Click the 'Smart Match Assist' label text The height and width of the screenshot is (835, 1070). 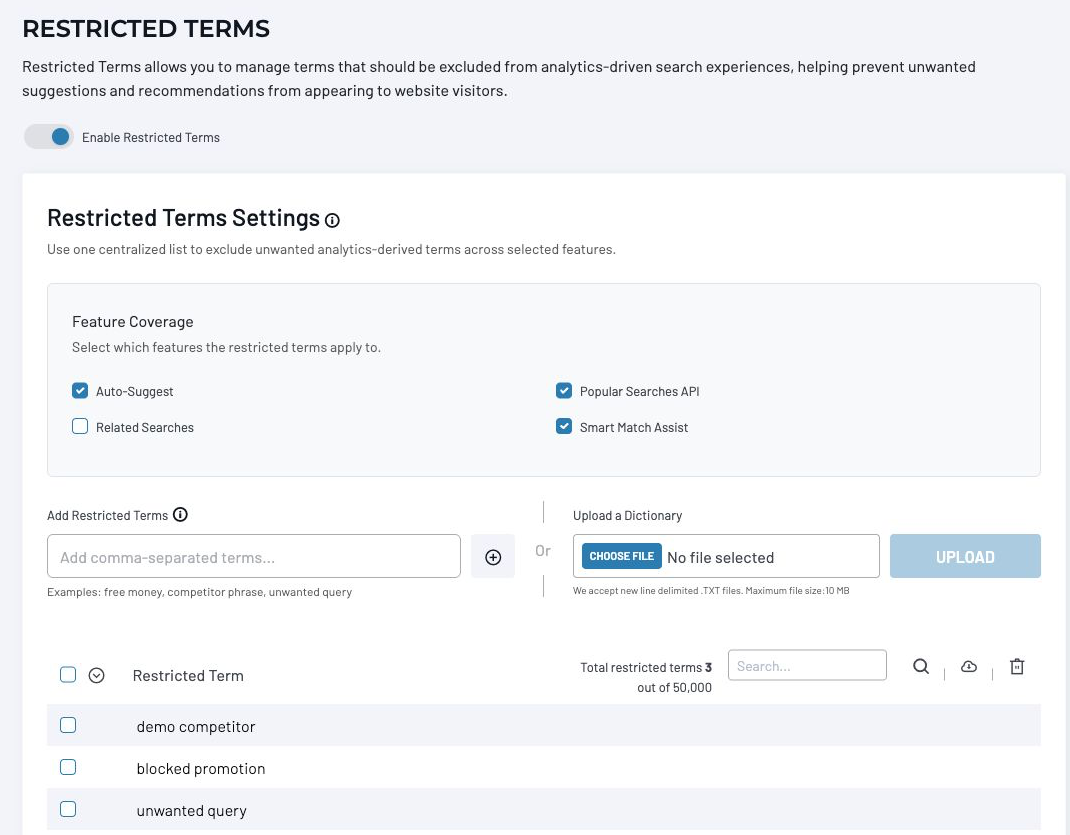pyautogui.click(x=634, y=428)
